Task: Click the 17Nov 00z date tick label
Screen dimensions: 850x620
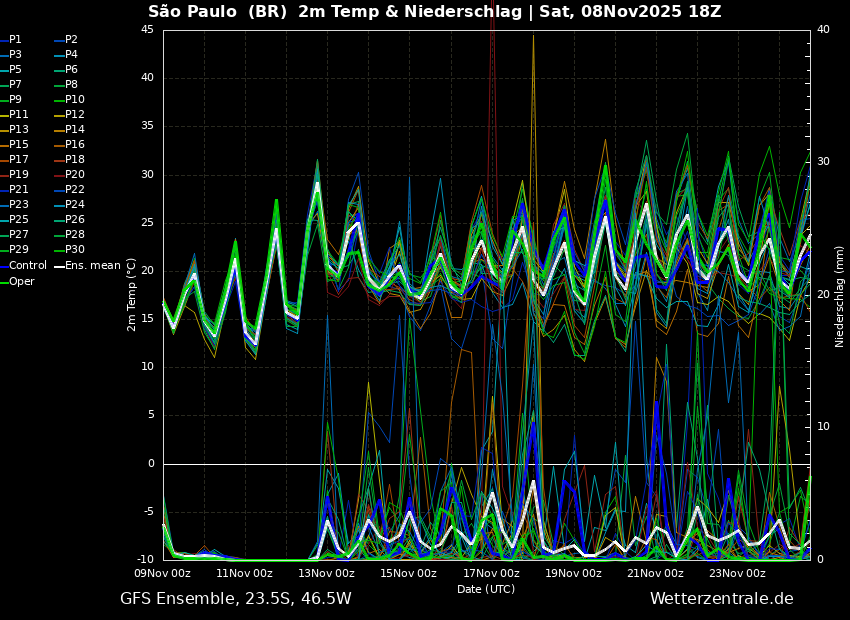Action: click(x=491, y=574)
